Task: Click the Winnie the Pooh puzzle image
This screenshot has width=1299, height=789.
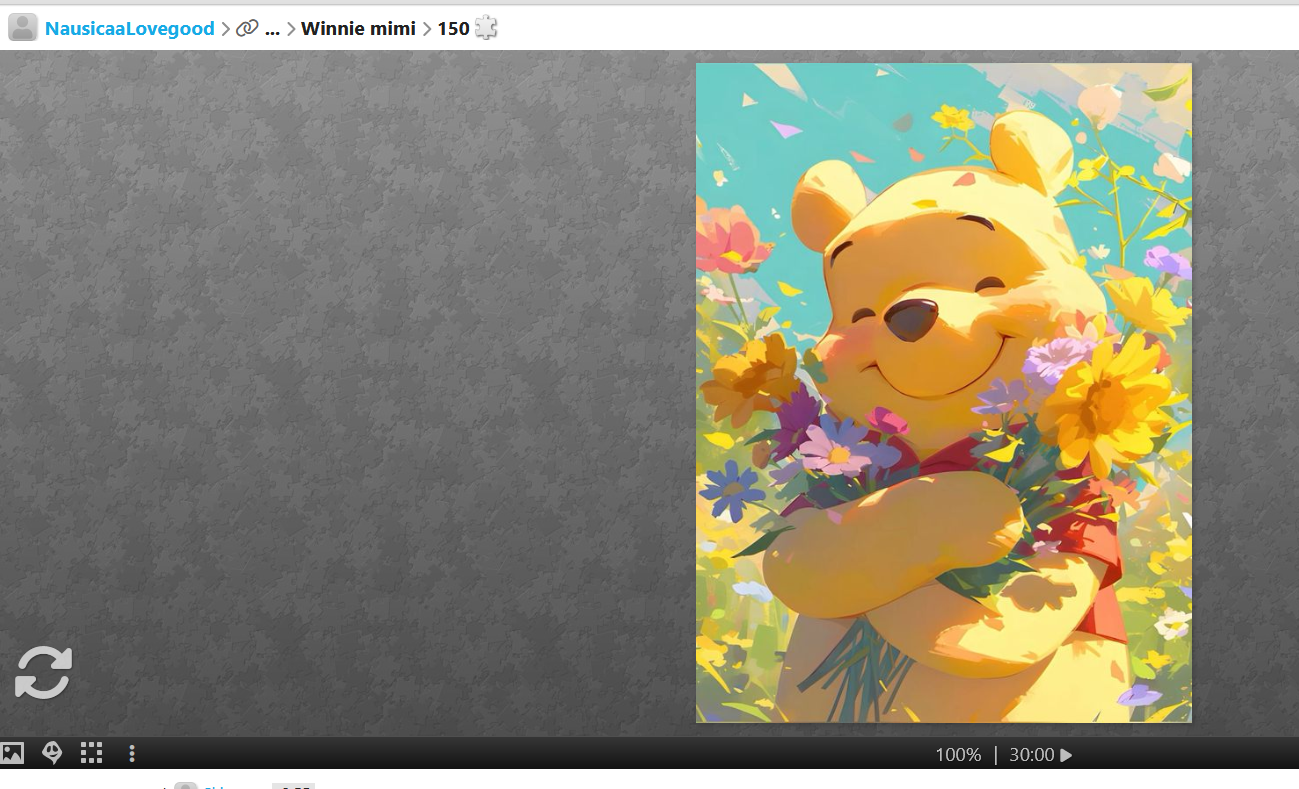Action: pos(943,392)
